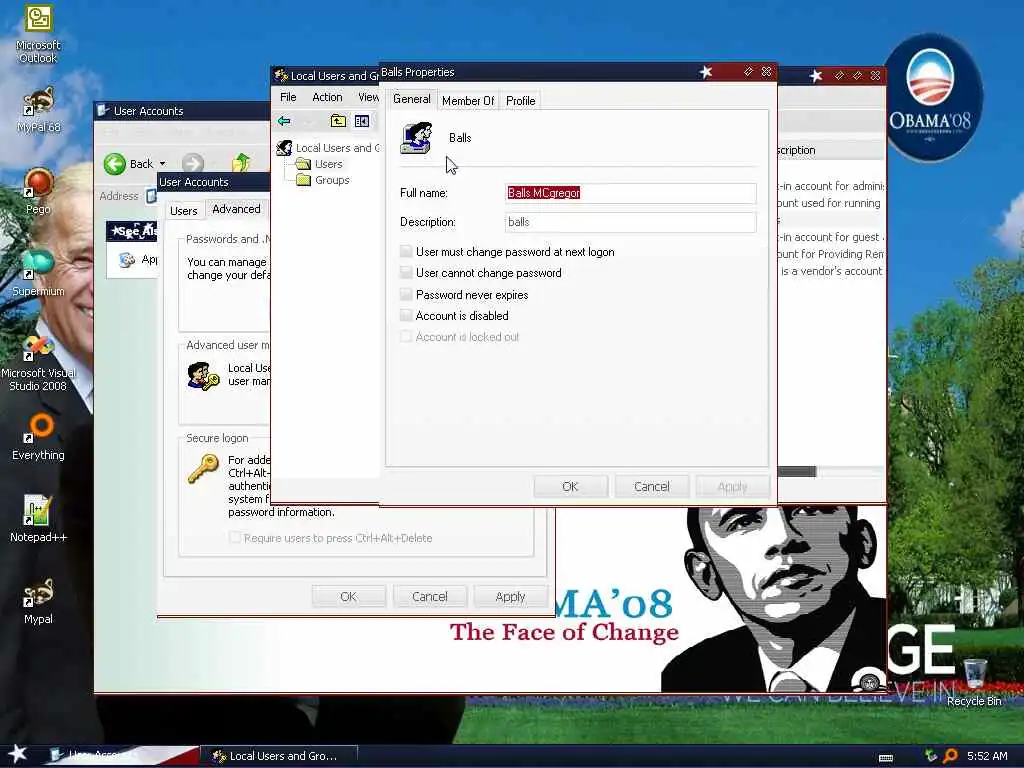1024x768 pixels.
Task: Open Mypal desktop shortcut
Action: (x=38, y=601)
